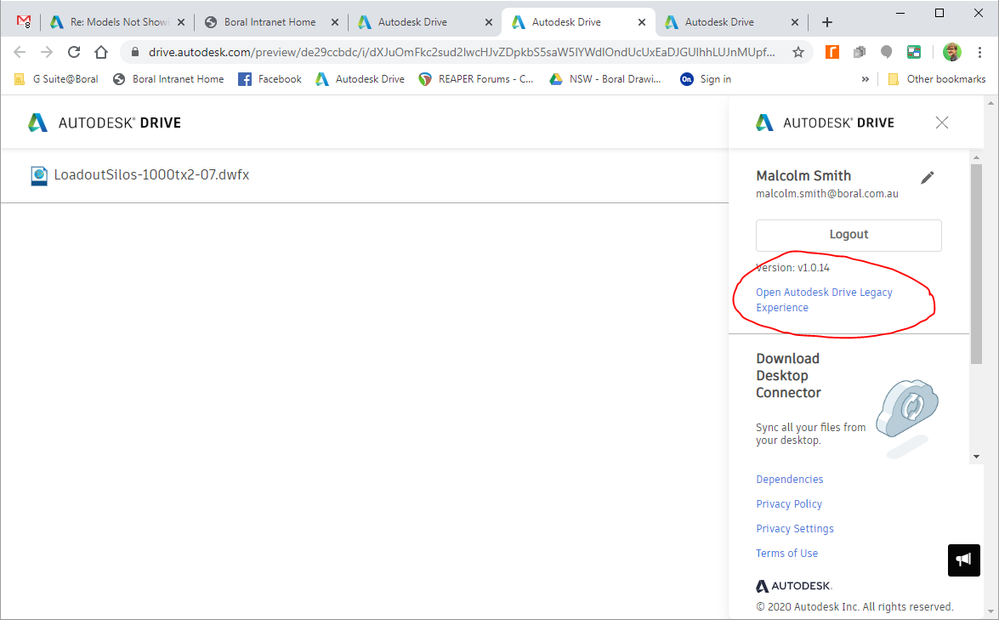
Task: Reload the page with the refresh icon
Action: [74, 52]
